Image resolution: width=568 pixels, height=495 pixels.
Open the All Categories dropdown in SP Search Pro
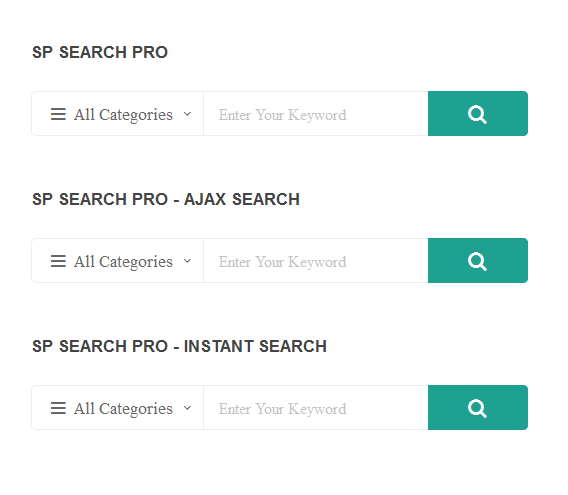click(118, 113)
